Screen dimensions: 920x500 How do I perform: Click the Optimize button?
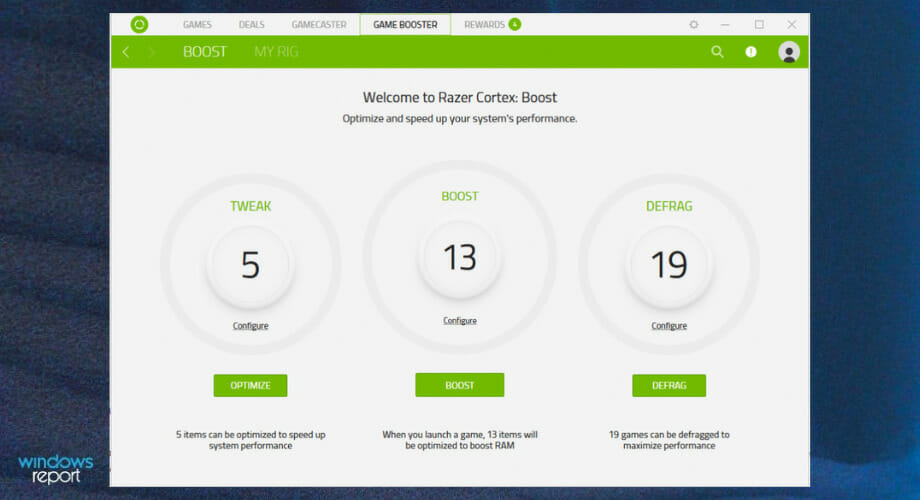pos(251,386)
